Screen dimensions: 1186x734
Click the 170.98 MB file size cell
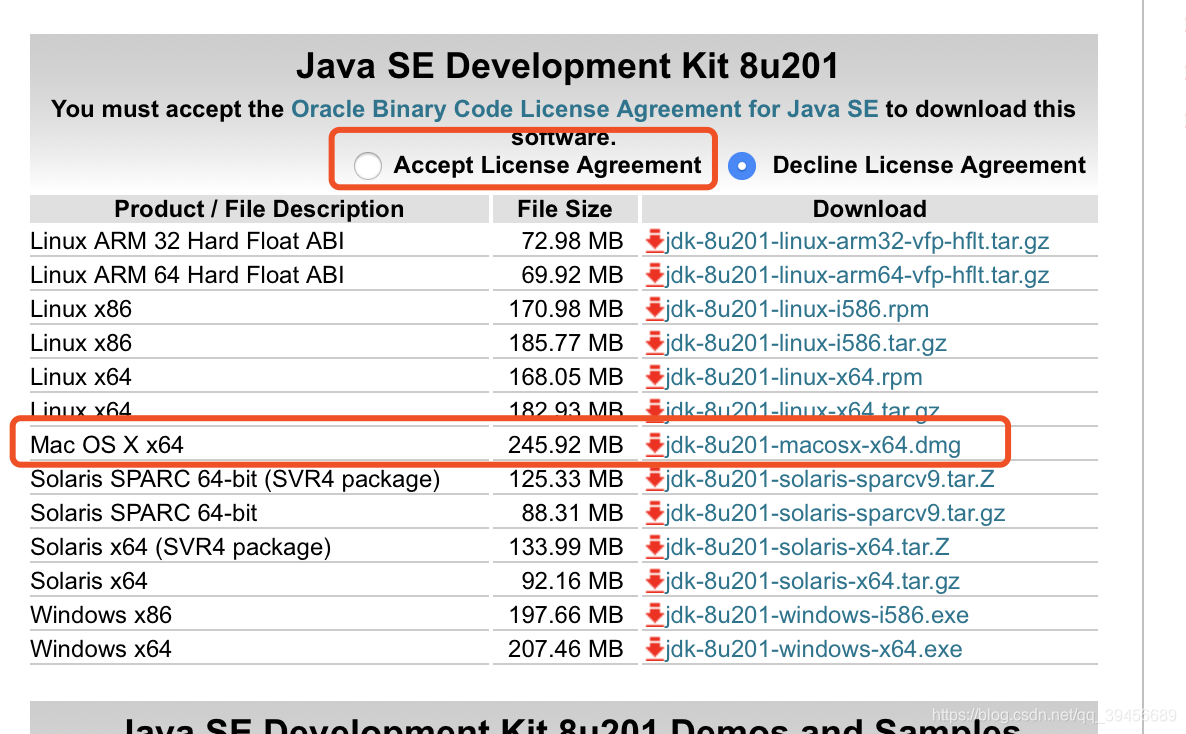click(x=565, y=309)
